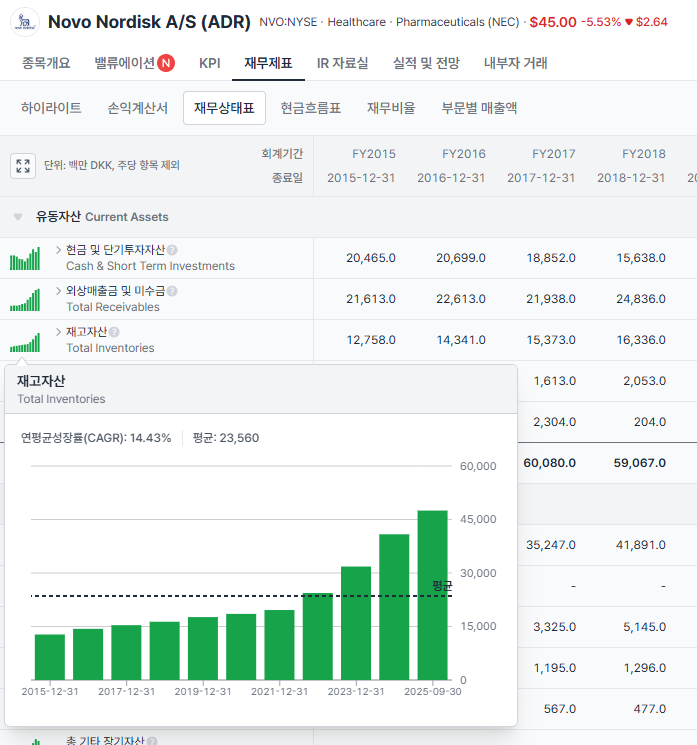The height and width of the screenshot is (745, 697).
Task: Switch to the KPI tab
Action: coord(210,63)
